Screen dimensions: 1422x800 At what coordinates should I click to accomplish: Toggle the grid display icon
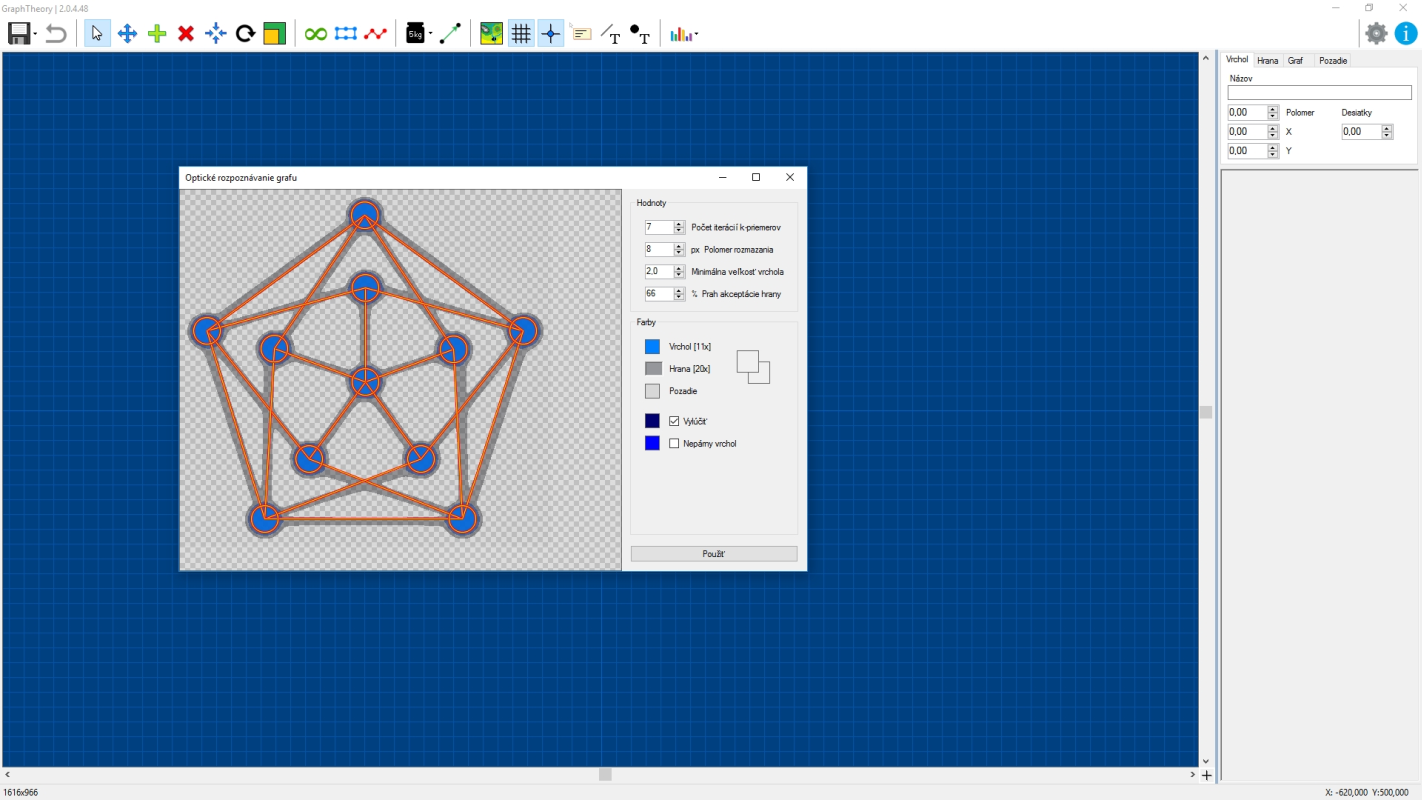tap(521, 34)
